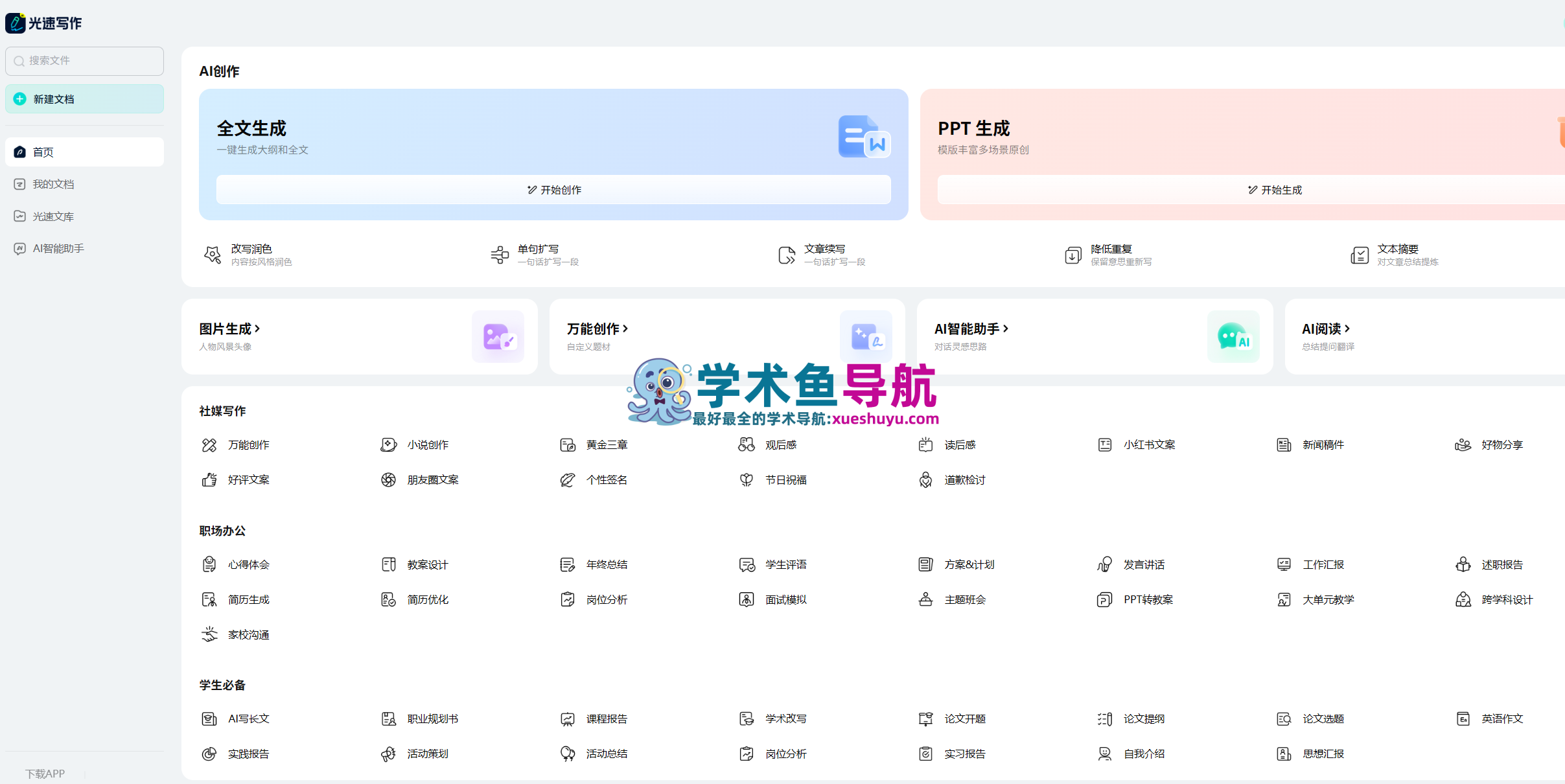Open 我的文档 in the sidebar

click(84, 184)
